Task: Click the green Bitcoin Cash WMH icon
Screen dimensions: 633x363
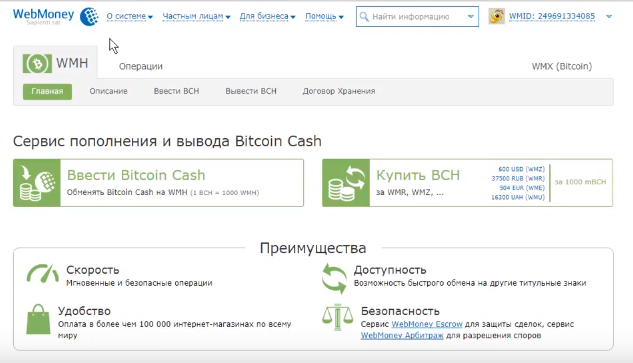Action: click(37, 63)
